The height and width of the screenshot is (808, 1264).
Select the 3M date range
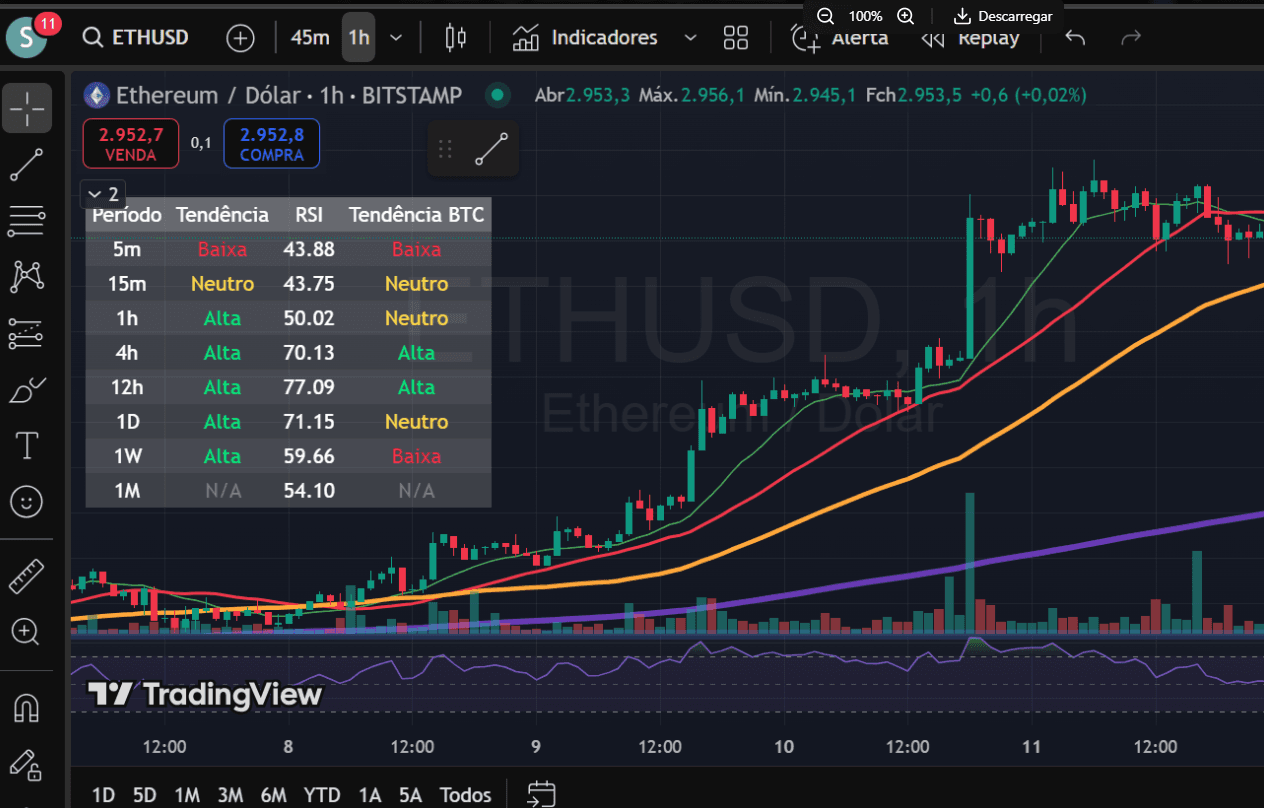pyautogui.click(x=230, y=795)
